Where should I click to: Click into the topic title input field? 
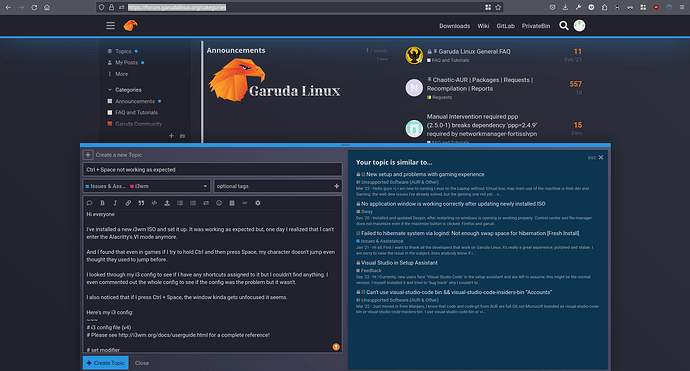tap(213, 169)
